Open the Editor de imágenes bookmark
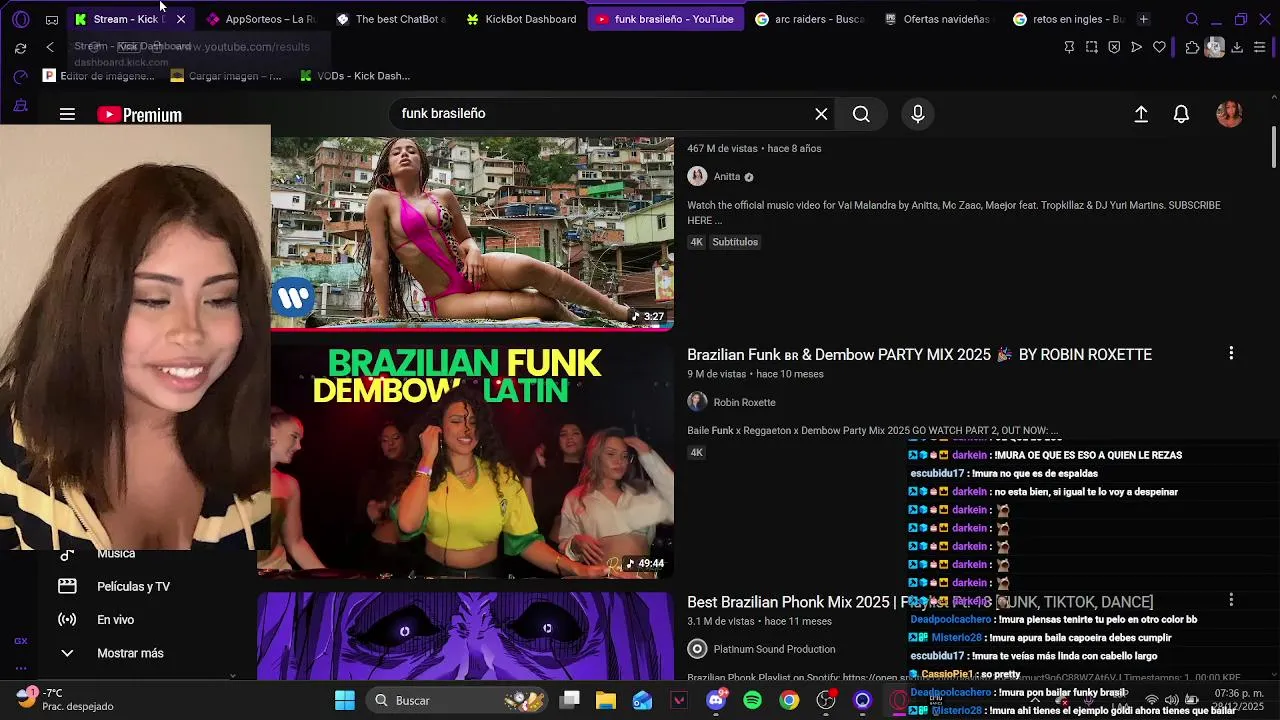1280x720 pixels. (x=98, y=76)
